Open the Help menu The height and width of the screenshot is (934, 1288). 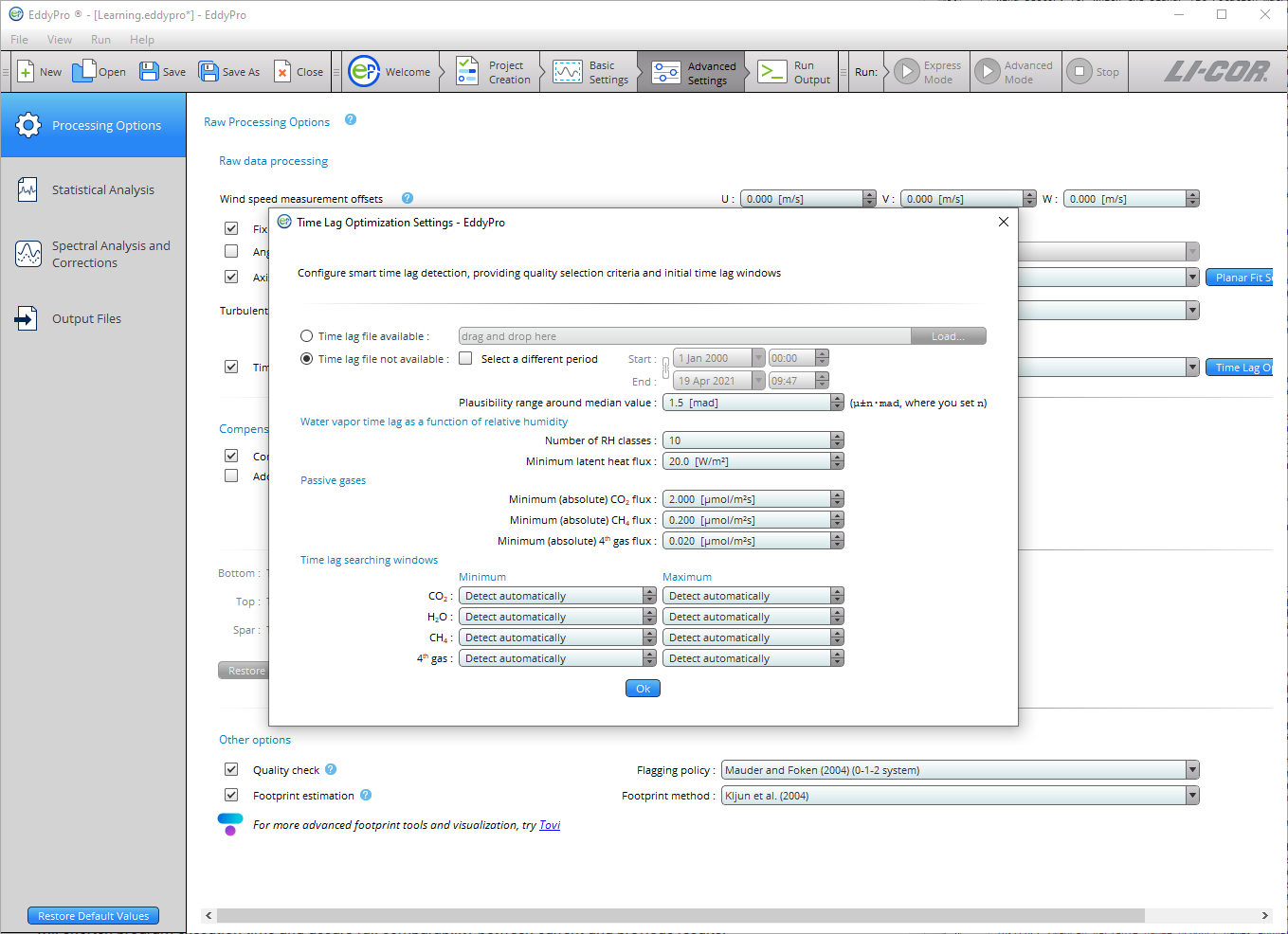coord(142,40)
